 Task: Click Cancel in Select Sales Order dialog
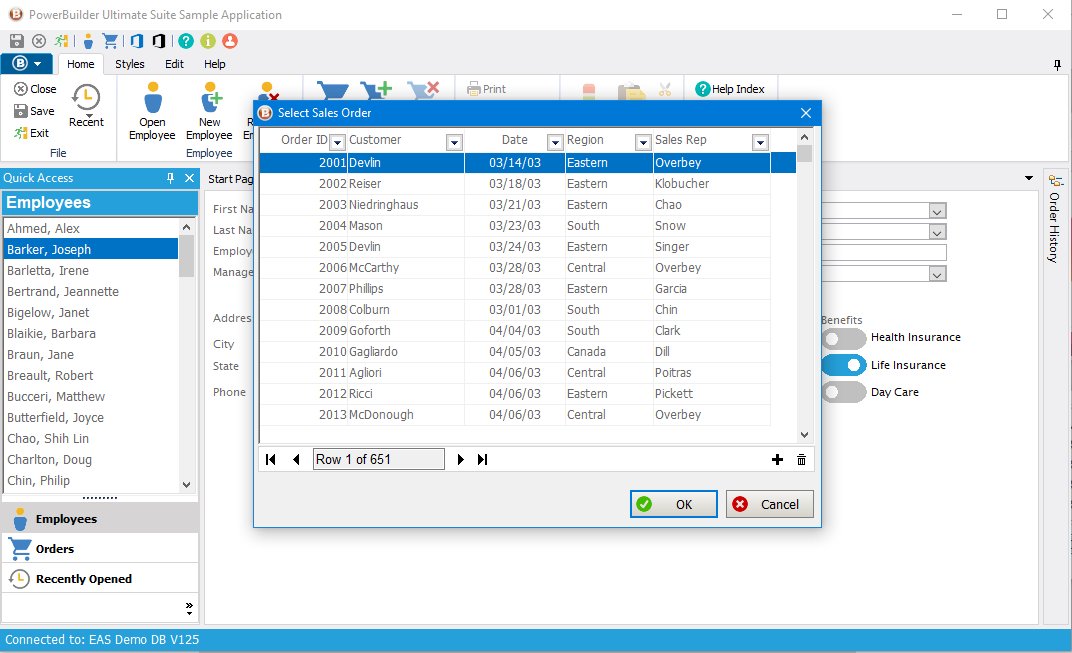[x=769, y=504]
